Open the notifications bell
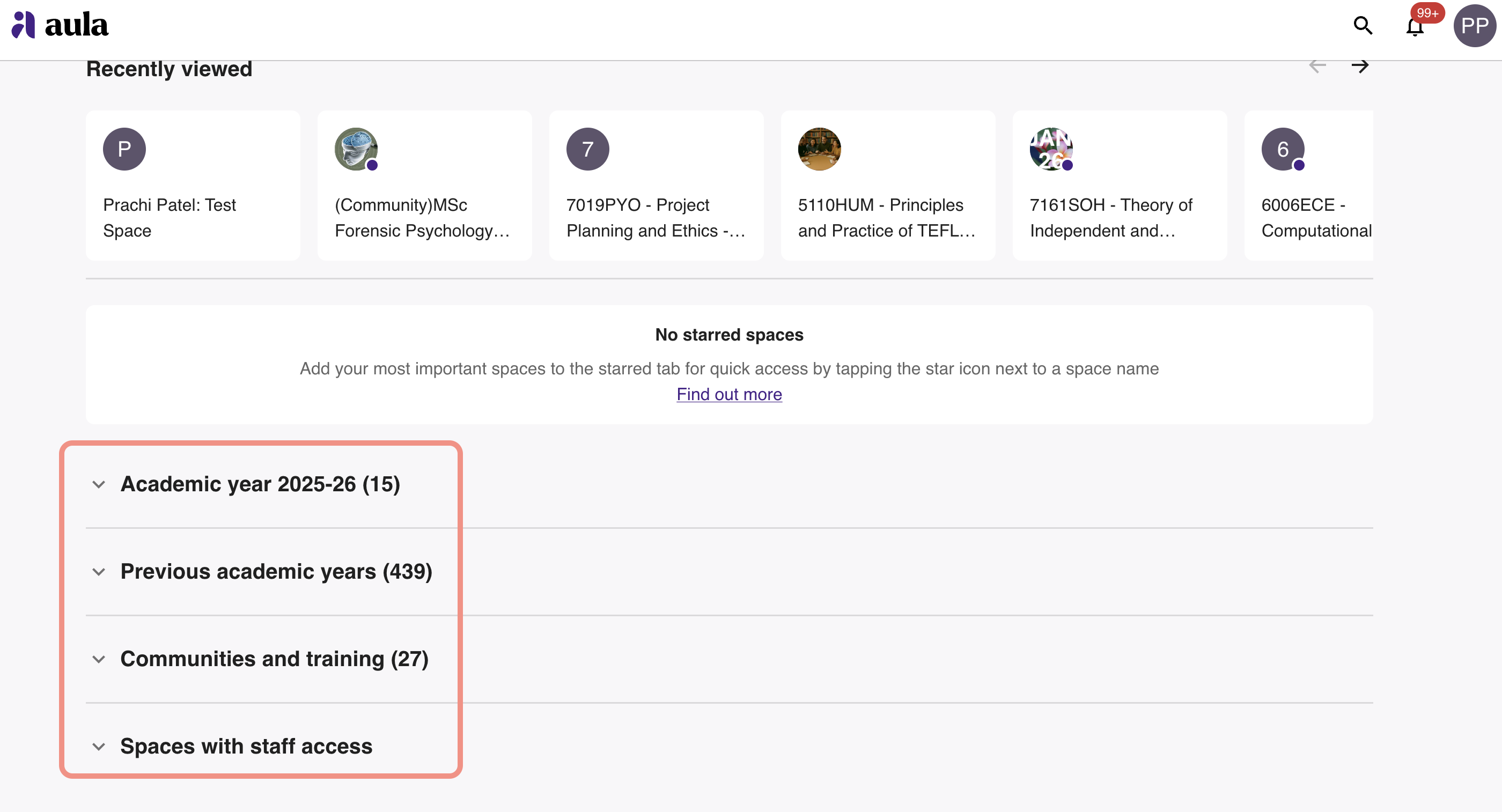This screenshot has width=1502, height=812. click(x=1415, y=27)
